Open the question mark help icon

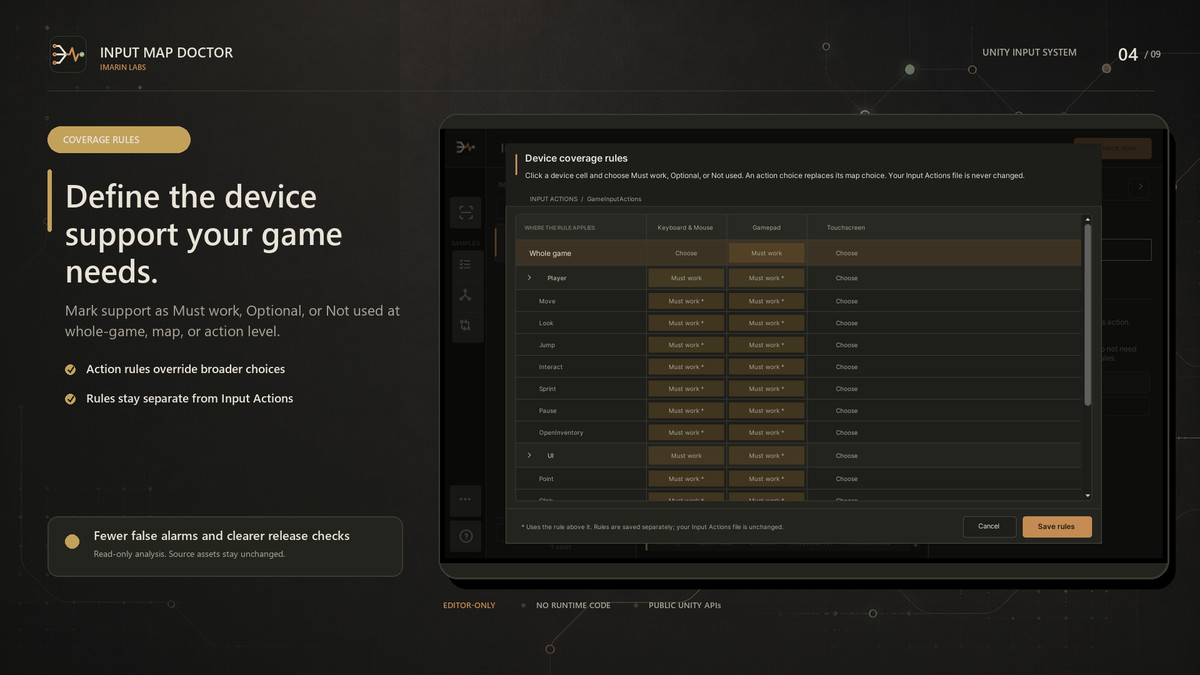tap(465, 536)
